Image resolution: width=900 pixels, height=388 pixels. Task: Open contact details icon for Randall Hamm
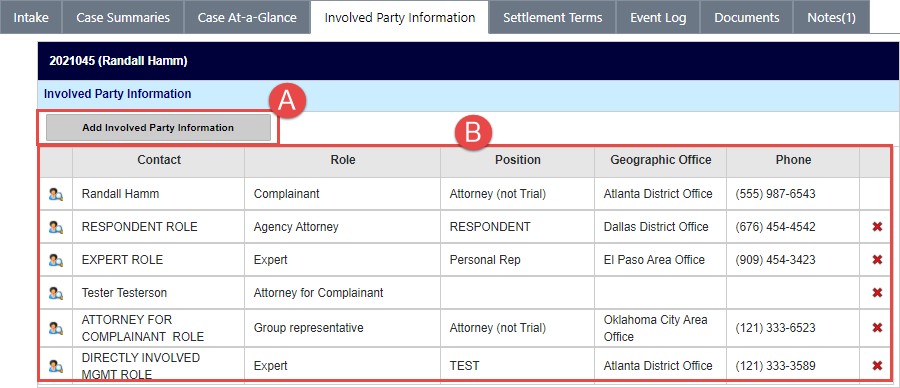(56, 195)
